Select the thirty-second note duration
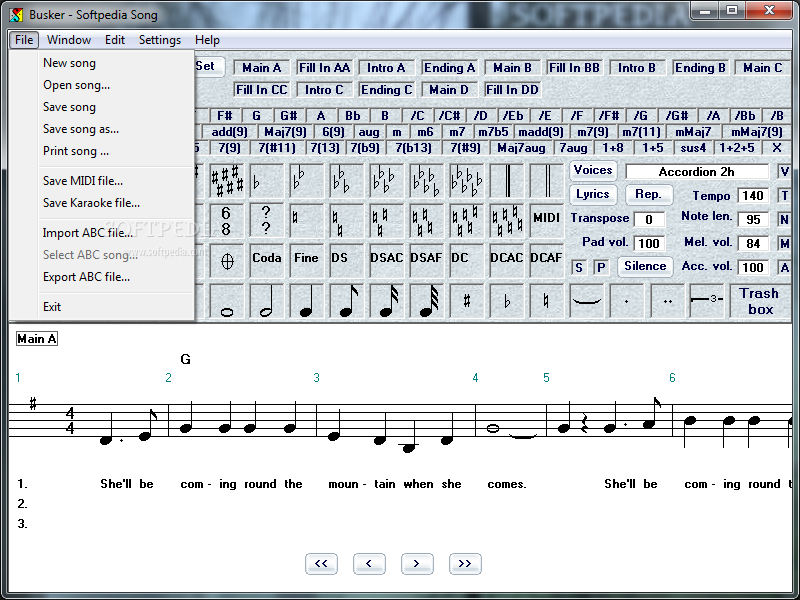 (427, 302)
